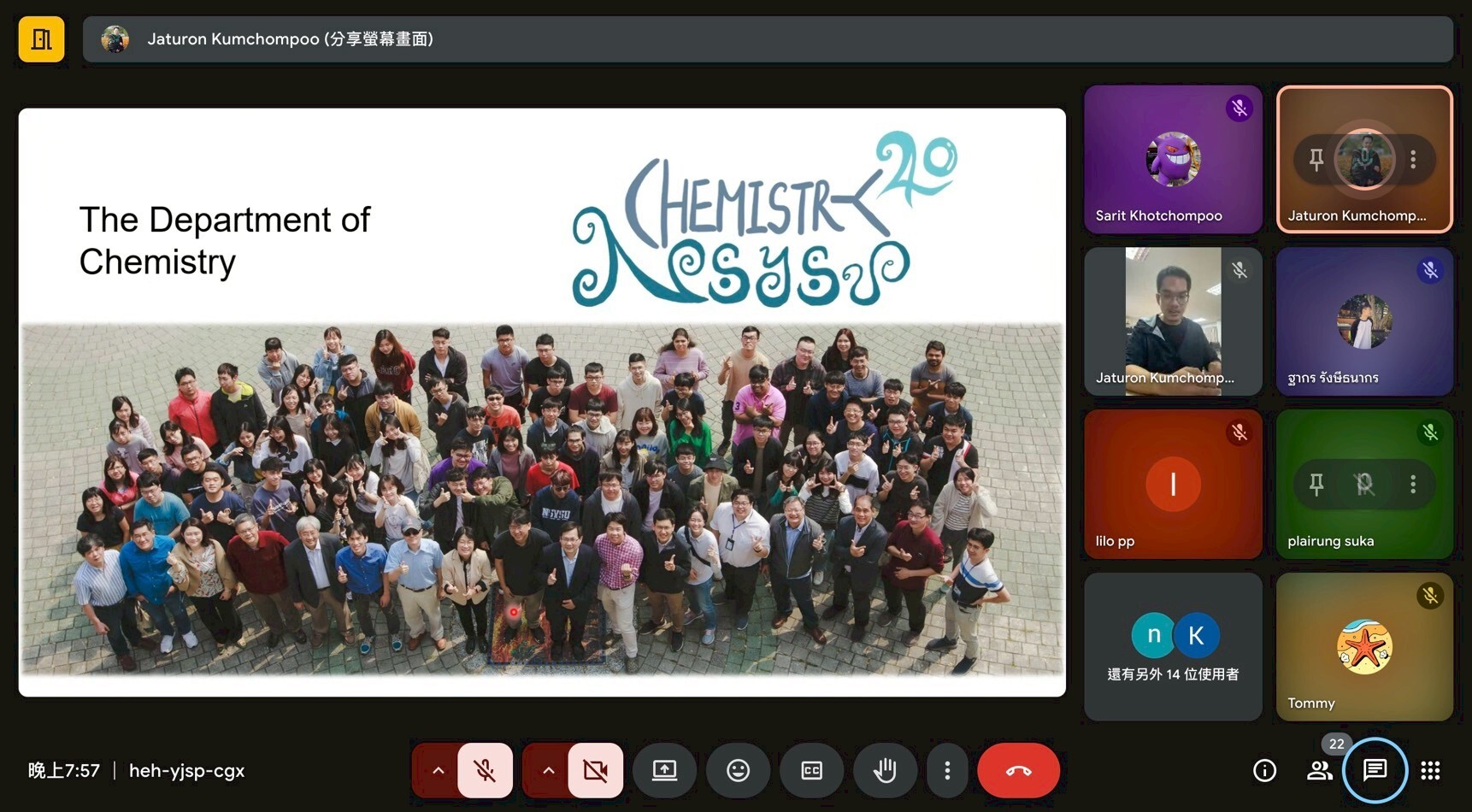
Task: Leave the call with red button
Action: [x=1018, y=770]
